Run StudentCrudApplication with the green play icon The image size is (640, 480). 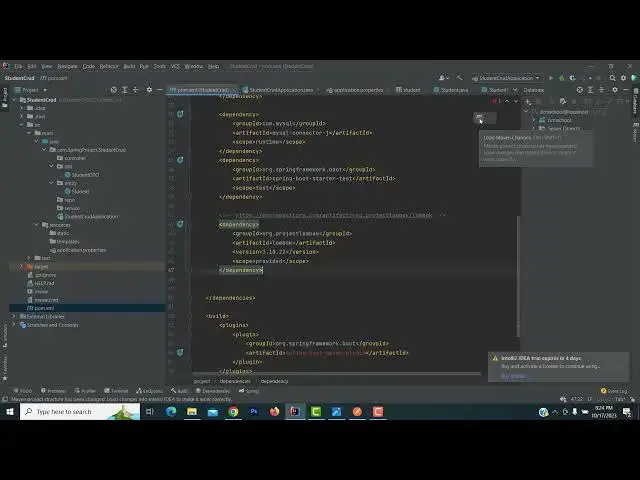click(x=551, y=78)
